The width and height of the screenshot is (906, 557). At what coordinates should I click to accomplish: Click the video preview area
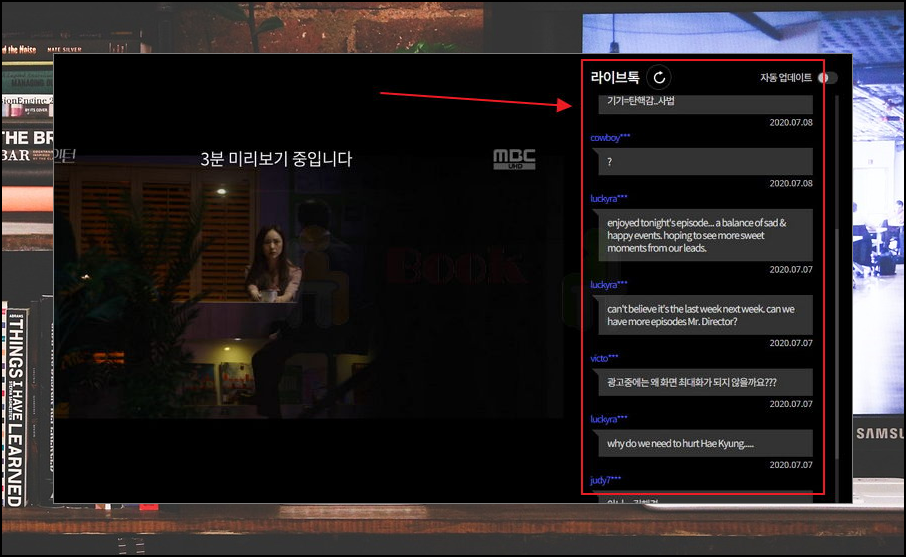tap(309, 286)
